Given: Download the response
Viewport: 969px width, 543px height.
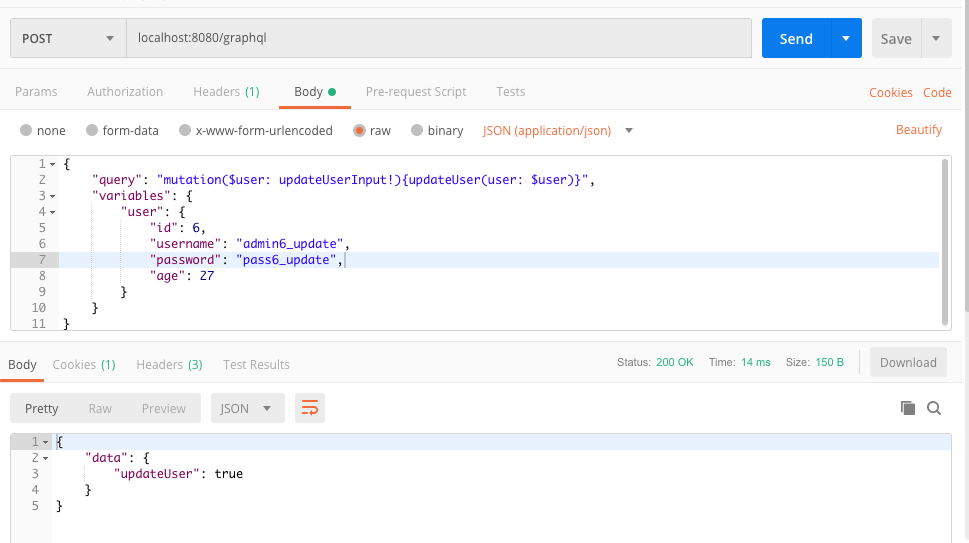Looking at the screenshot, I should 908,363.
